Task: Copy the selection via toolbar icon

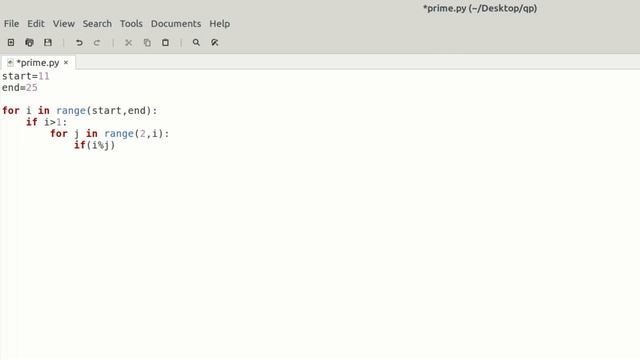Action: (x=147, y=42)
